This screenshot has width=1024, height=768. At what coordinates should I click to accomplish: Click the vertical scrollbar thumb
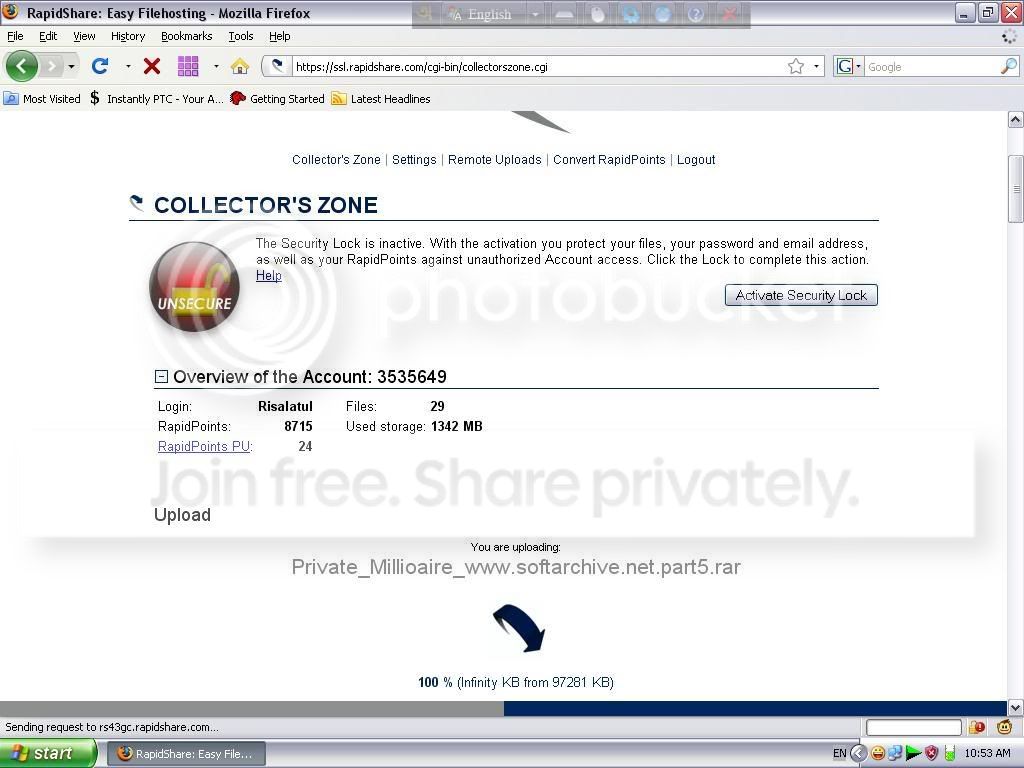coord(1015,189)
